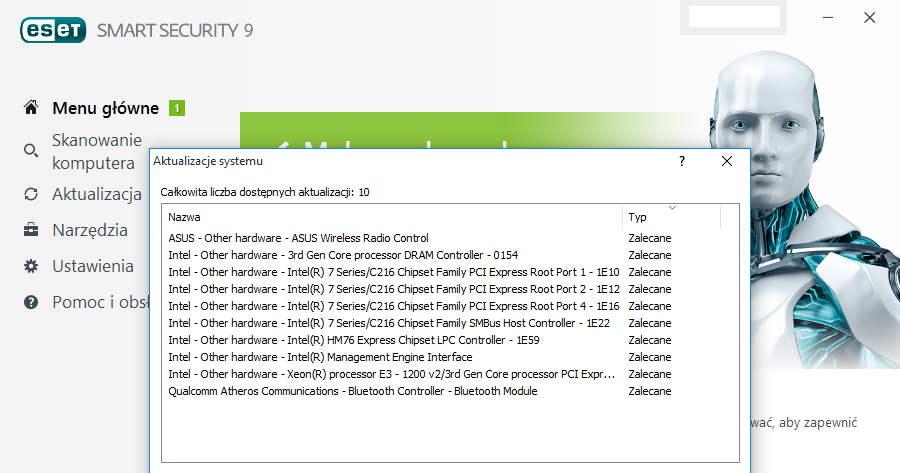
Task: Sort the list by Typ column header
Action: point(672,217)
